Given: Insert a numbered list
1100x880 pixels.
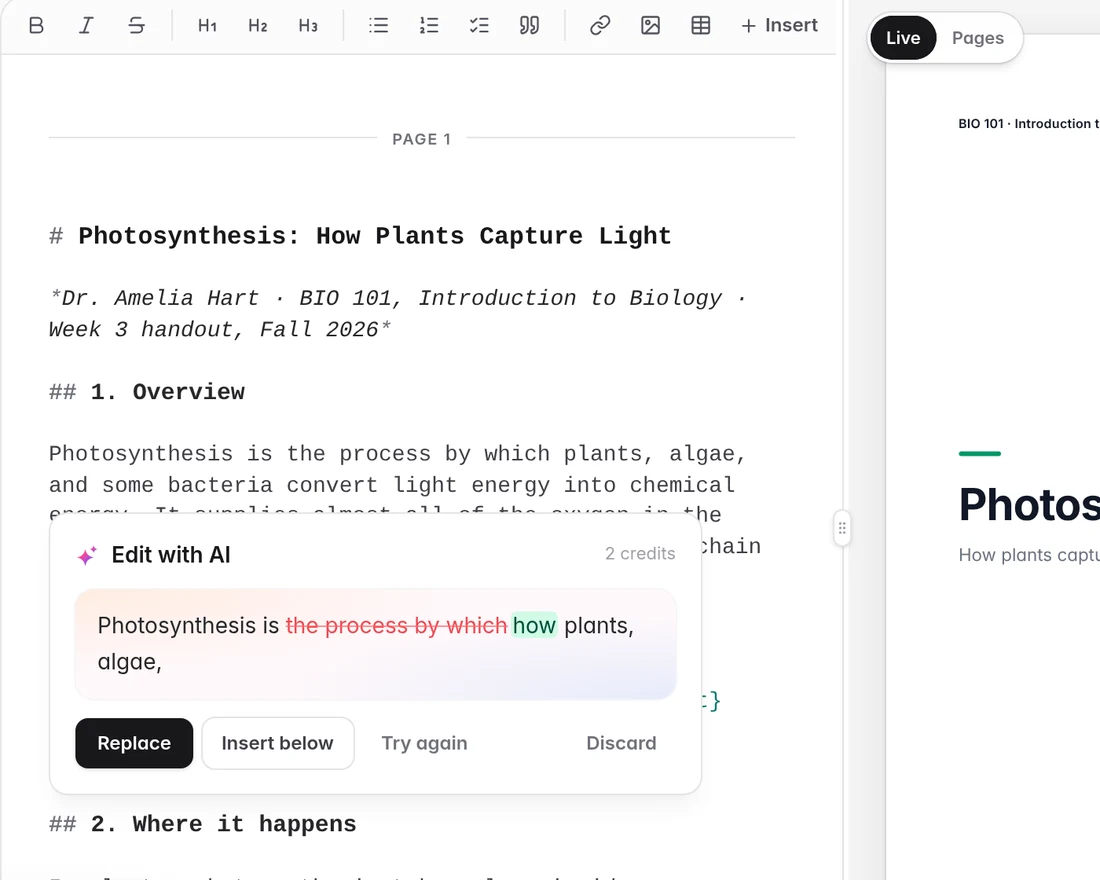Looking at the screenshot, I should tap(429, 26).
